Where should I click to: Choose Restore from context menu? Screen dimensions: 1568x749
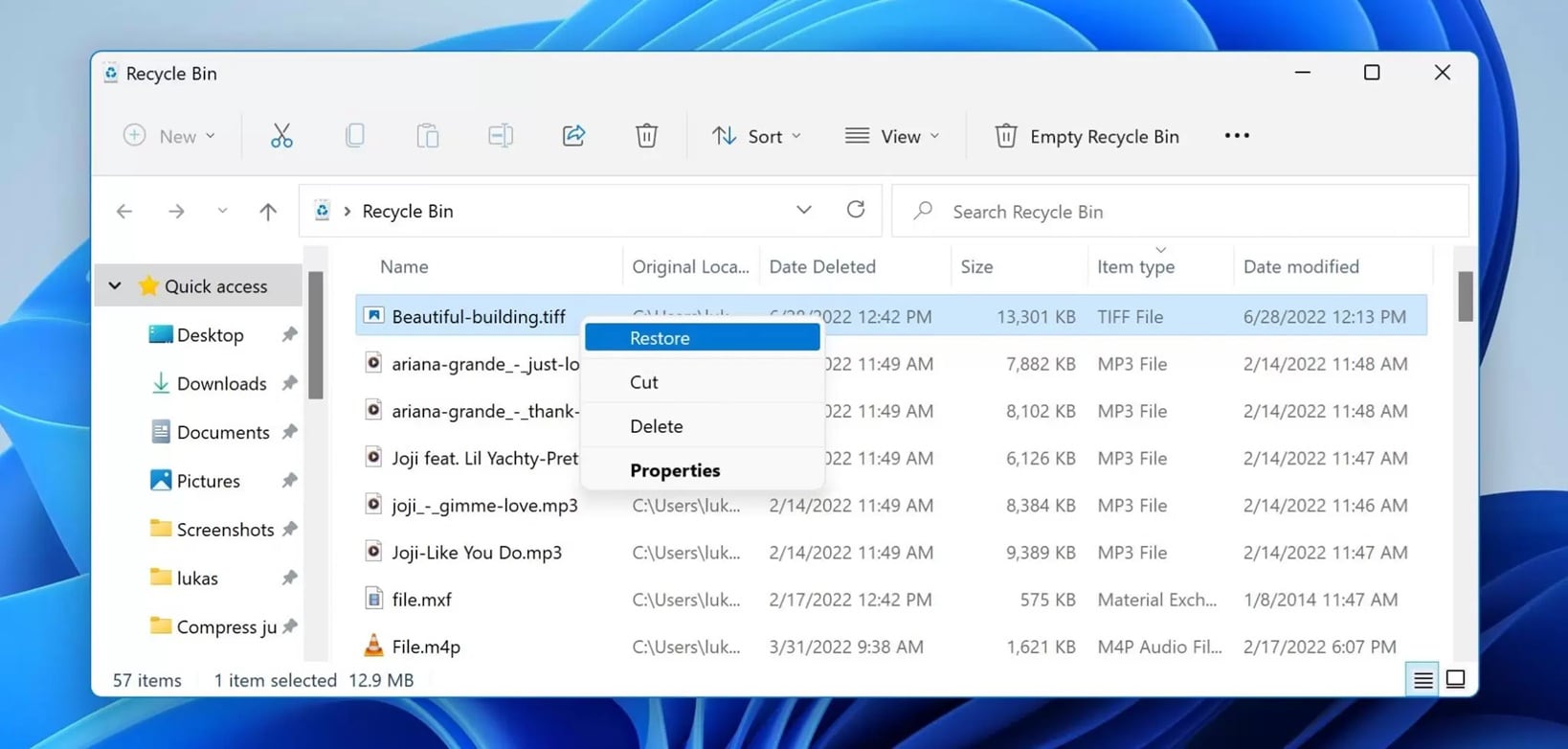pyautogui.click(x=703, y=337)
